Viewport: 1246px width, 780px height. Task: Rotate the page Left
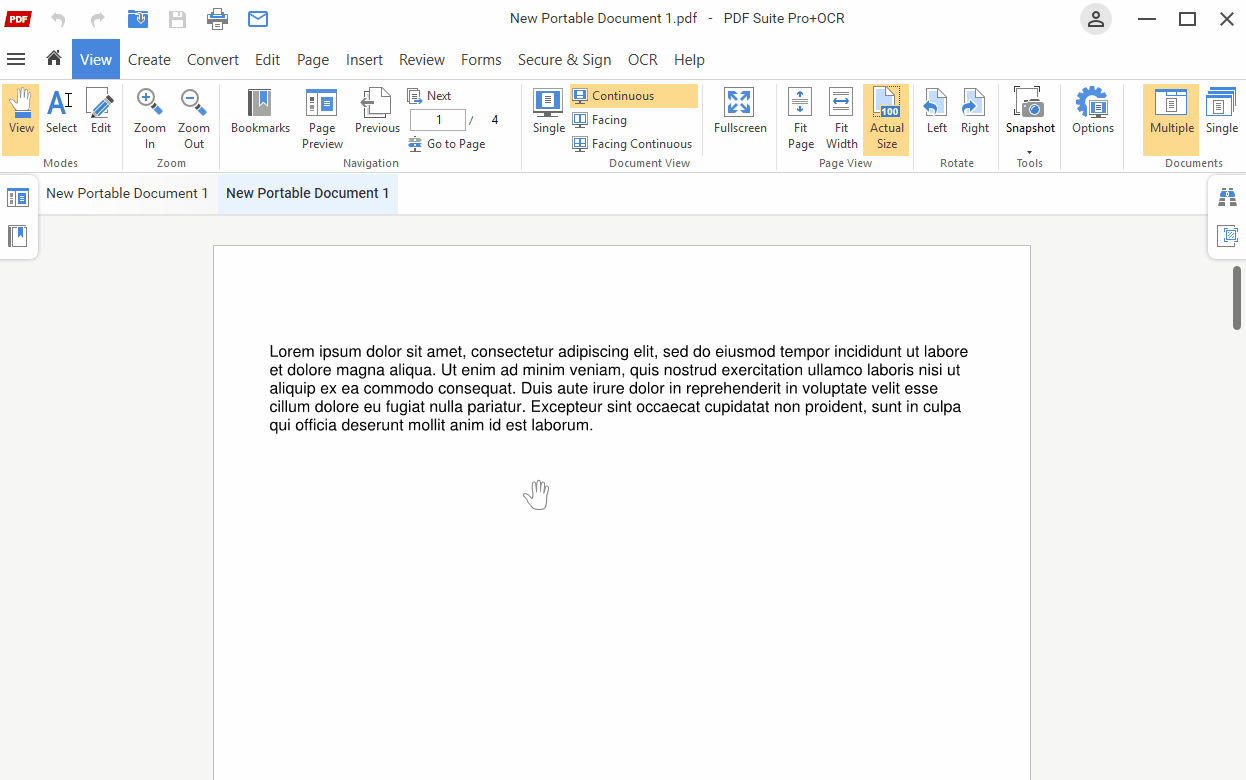point(936,111)
